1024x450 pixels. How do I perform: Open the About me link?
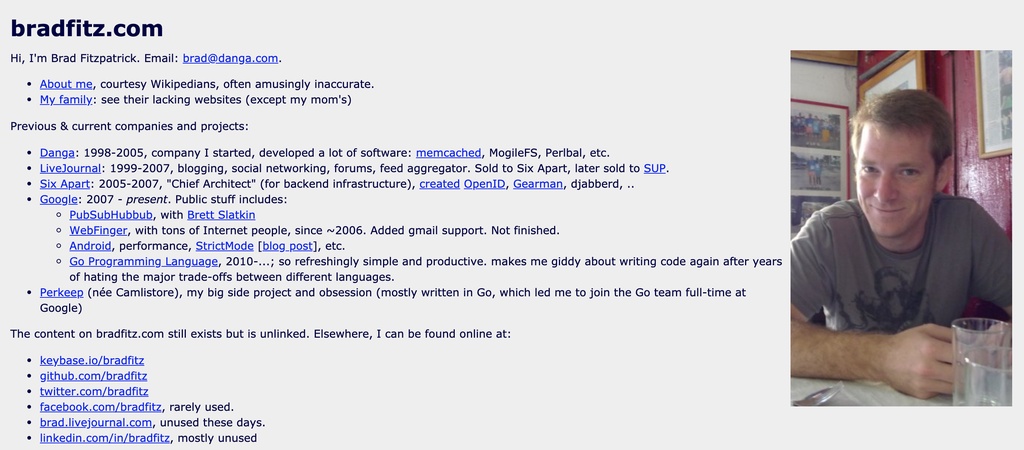[x=66, y=84]
